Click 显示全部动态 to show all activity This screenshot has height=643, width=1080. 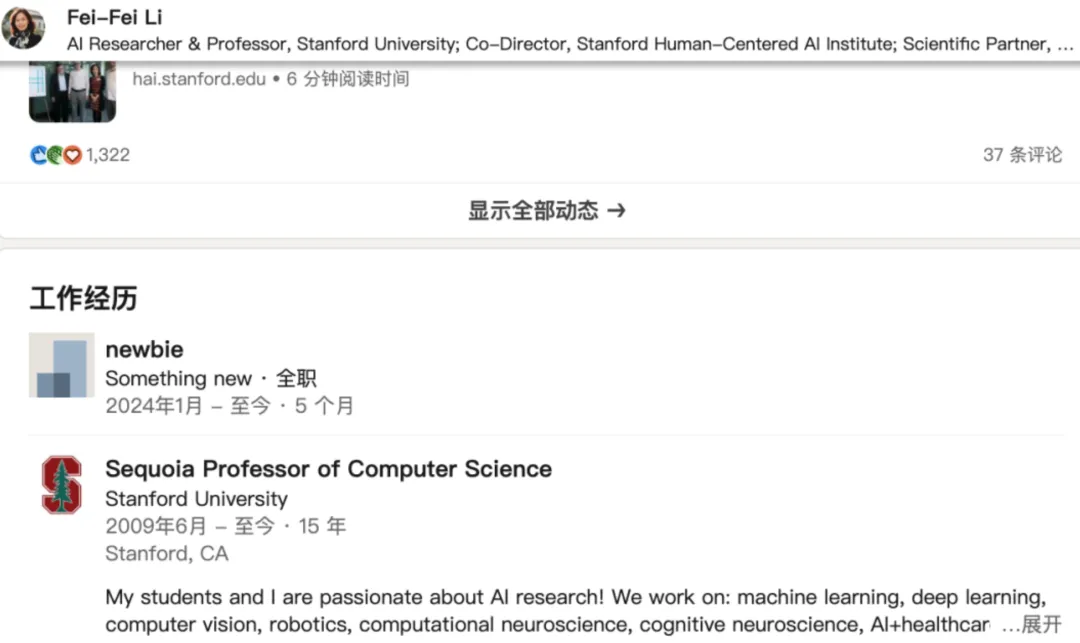coord(533,210)
